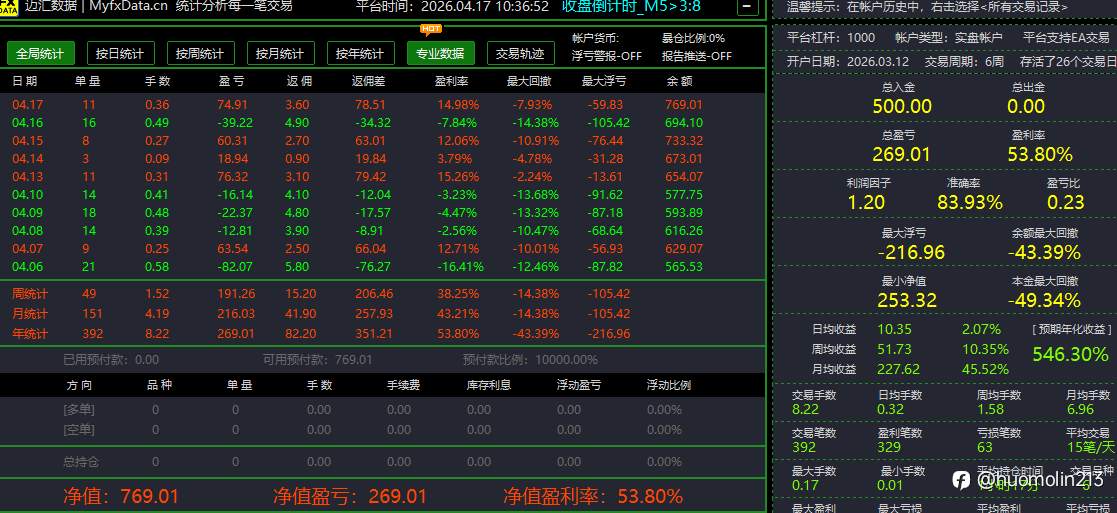Click the 最大浮亏 value -216.96
This screenshot has width=1117, height=513.
click(911, 252)
